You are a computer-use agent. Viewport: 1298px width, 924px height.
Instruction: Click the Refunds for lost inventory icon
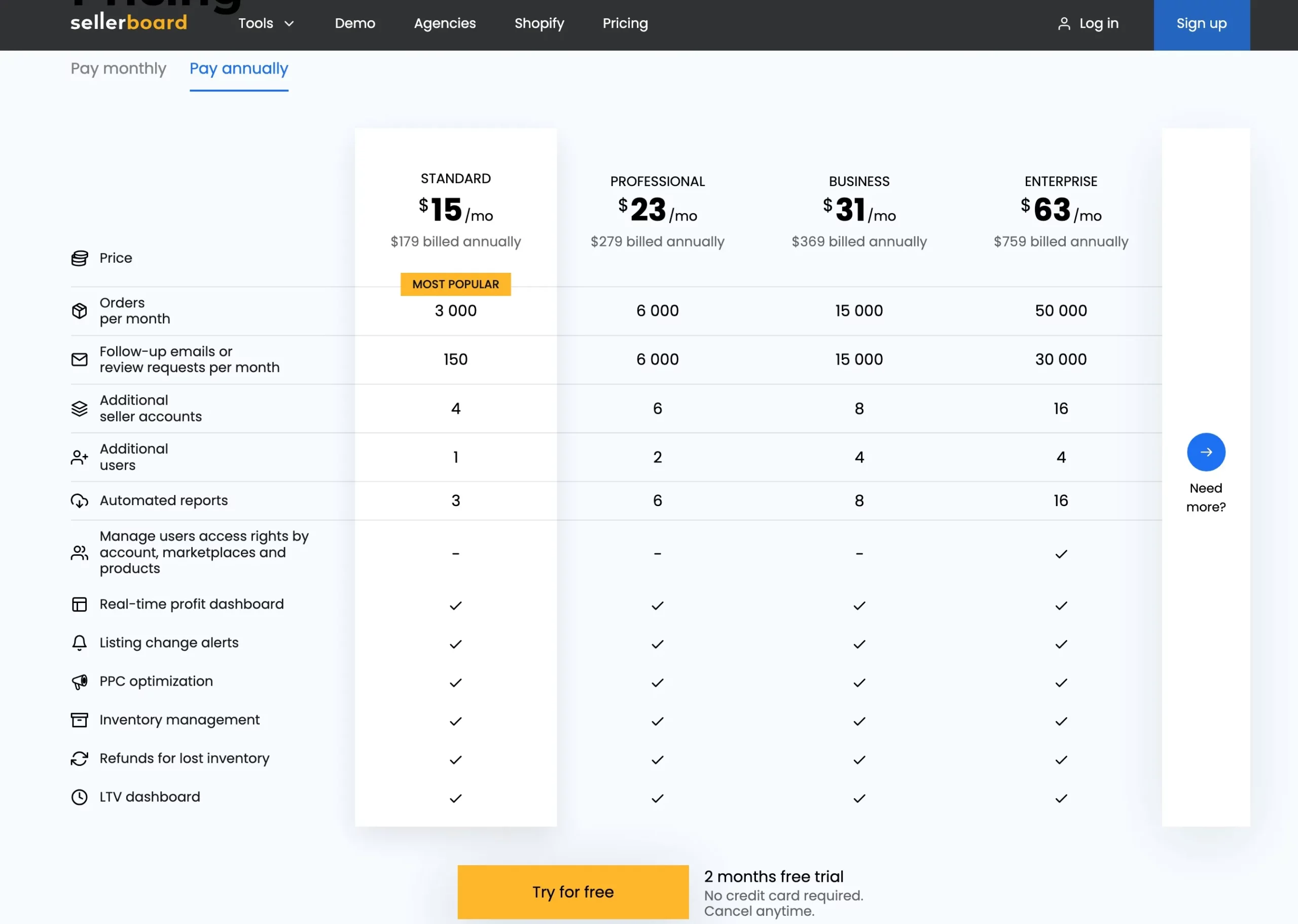point(80,759)
